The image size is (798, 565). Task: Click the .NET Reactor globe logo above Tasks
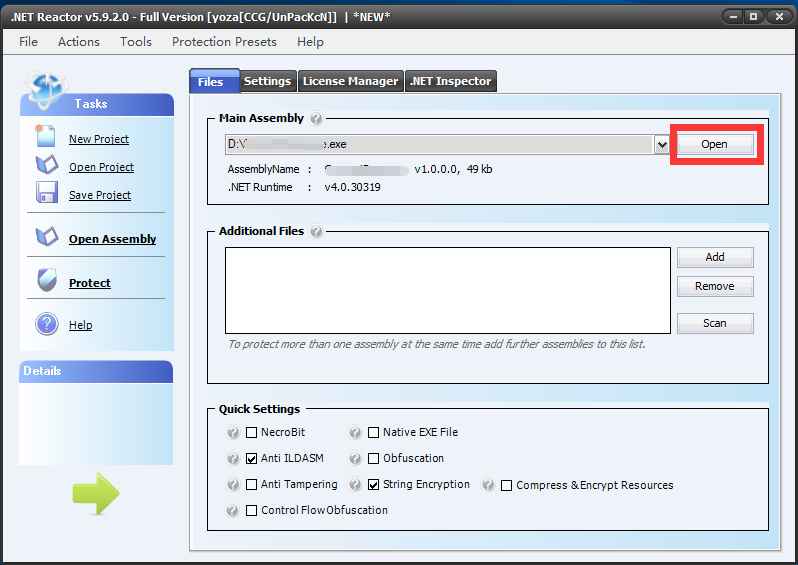coord(46,89)
